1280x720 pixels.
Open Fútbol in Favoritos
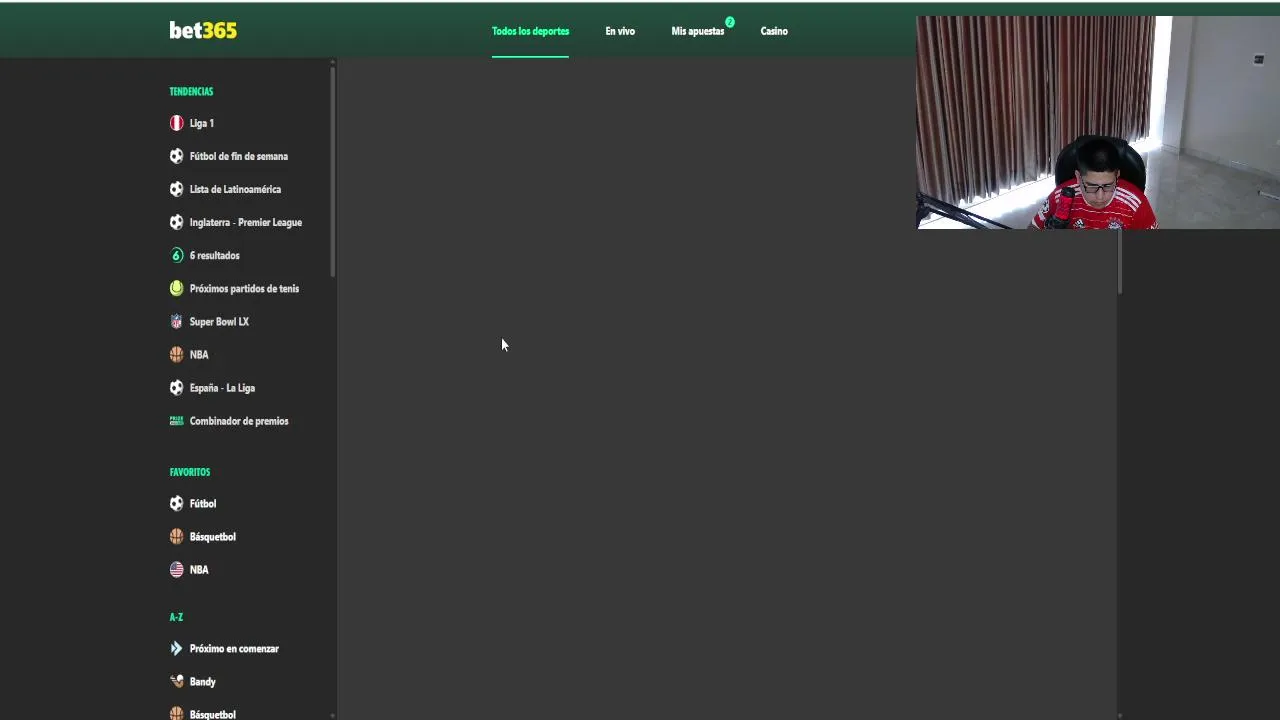coord(203,503)
